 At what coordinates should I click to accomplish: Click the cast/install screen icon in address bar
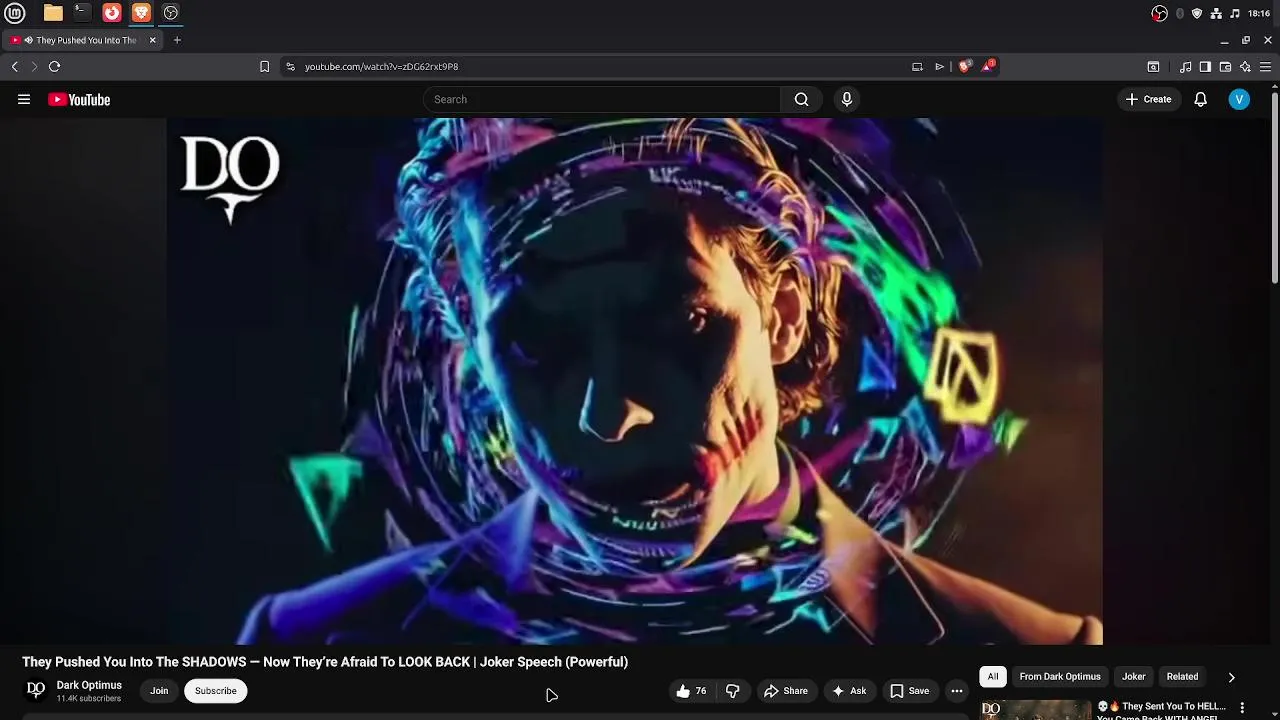(917, 66)
